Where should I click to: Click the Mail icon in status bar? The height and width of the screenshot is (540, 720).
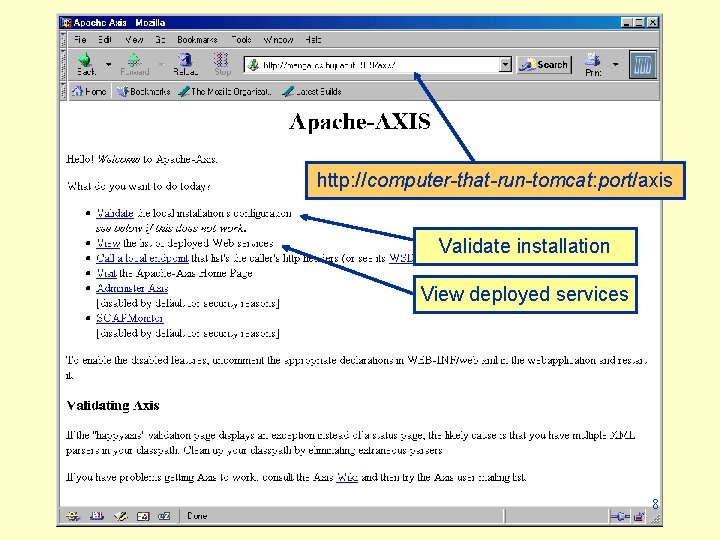(96, 516)
